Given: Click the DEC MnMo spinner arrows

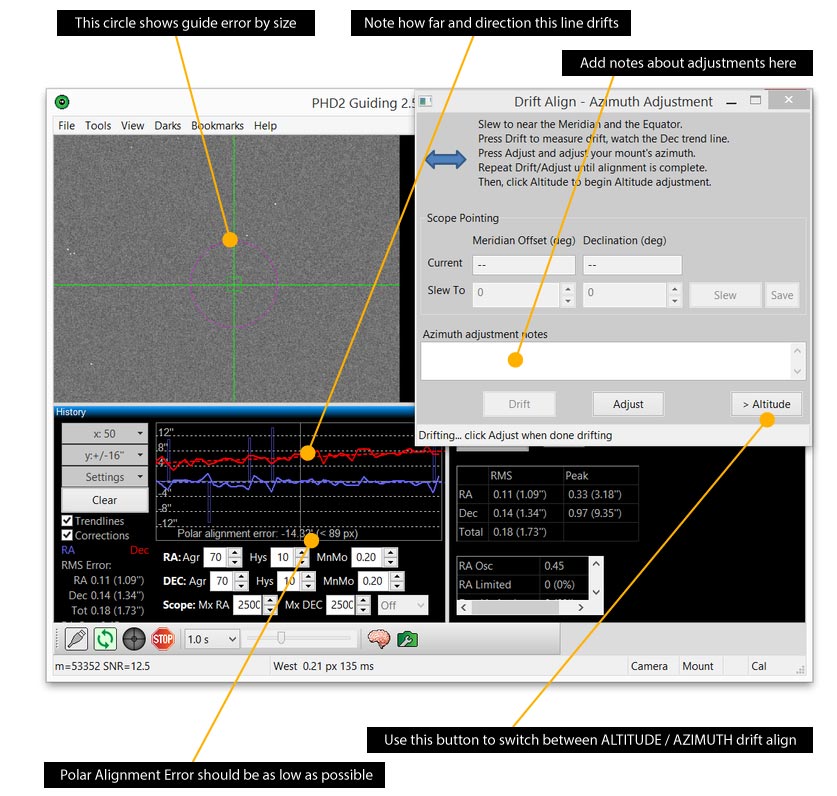Looking at the screenshot, I should 397,581.
